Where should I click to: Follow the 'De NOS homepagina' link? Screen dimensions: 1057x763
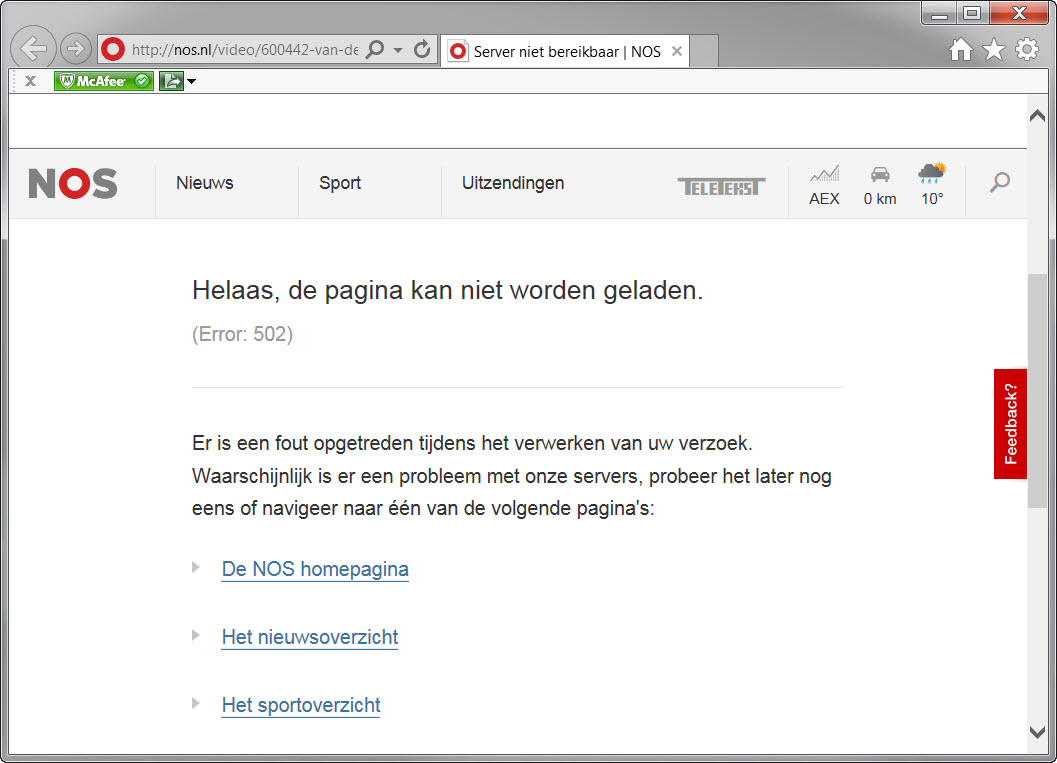(315, 569)
